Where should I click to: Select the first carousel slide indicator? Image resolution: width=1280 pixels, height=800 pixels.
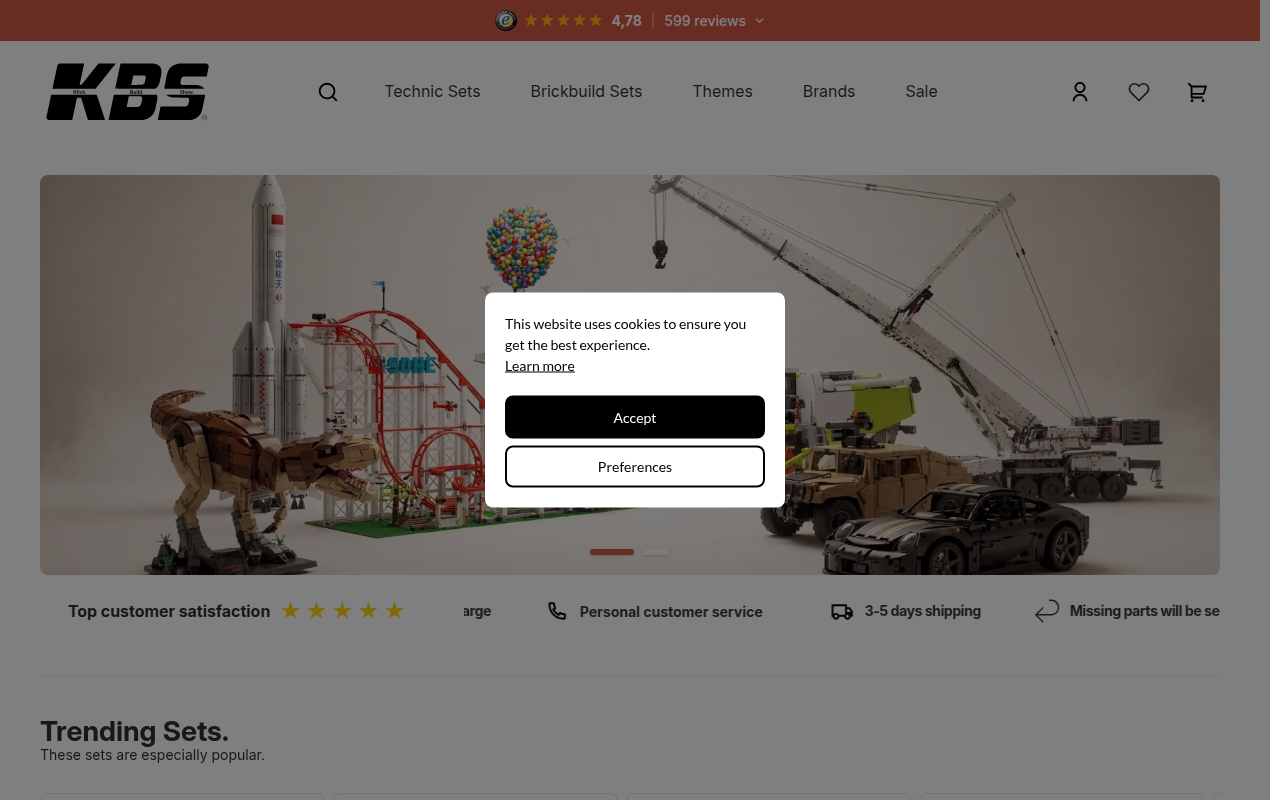click(x=612, y=552)
